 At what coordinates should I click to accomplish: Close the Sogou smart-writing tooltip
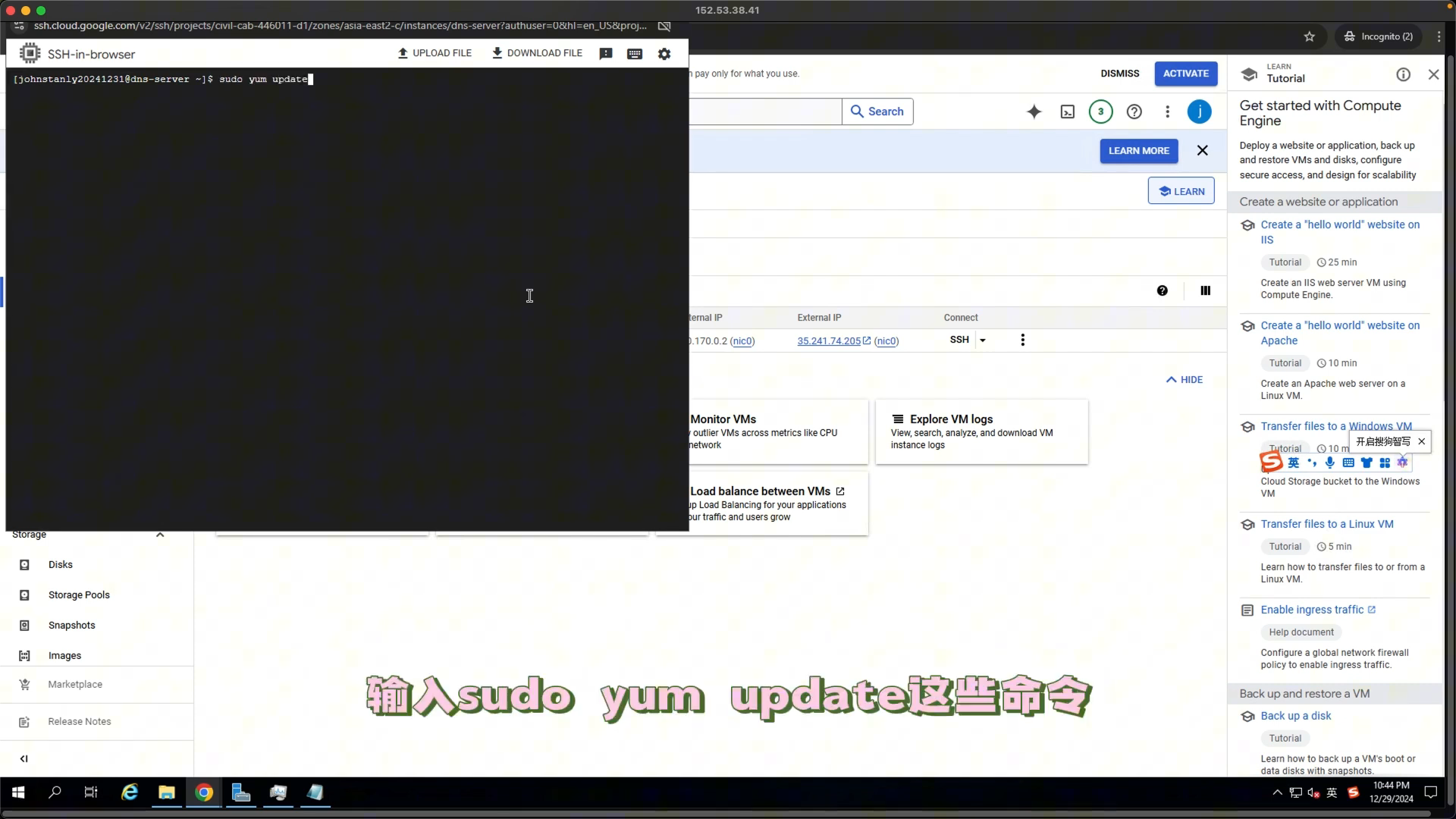(1422, 441)
